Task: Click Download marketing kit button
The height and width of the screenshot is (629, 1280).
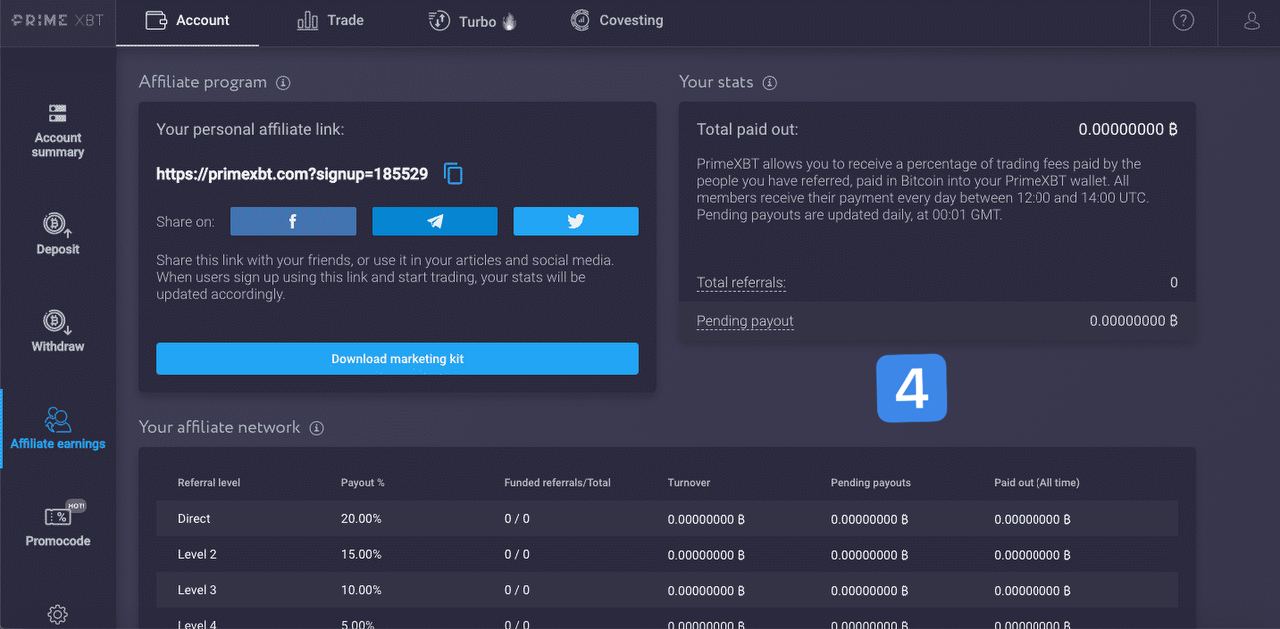Action: coord(397,359)
